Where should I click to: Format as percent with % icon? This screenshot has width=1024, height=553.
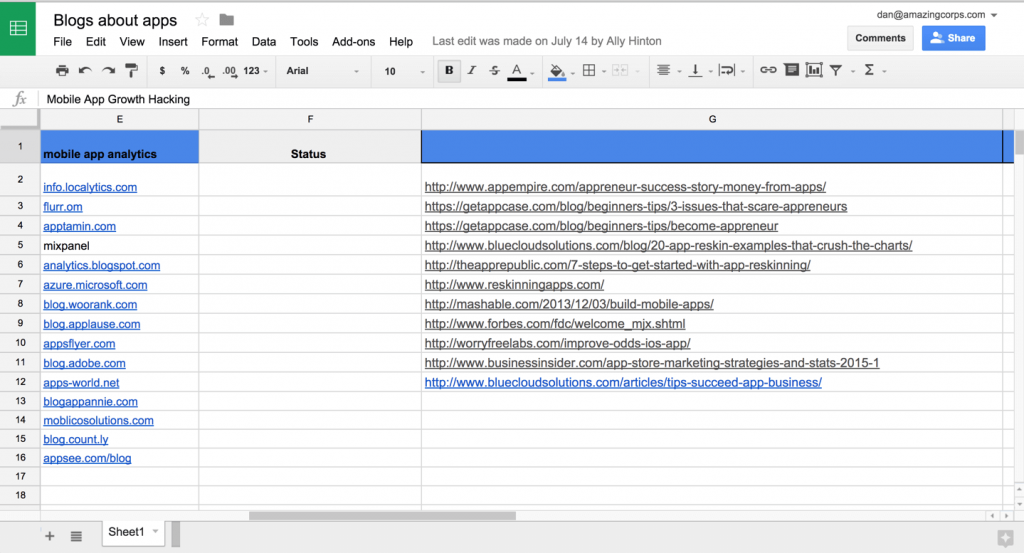point(185,71)
